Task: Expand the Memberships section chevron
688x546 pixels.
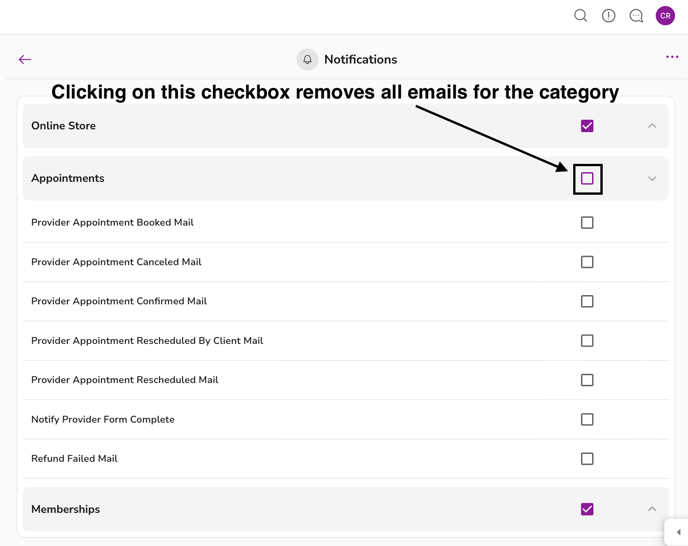Action: pyautogui.click(x=652, y=509)
